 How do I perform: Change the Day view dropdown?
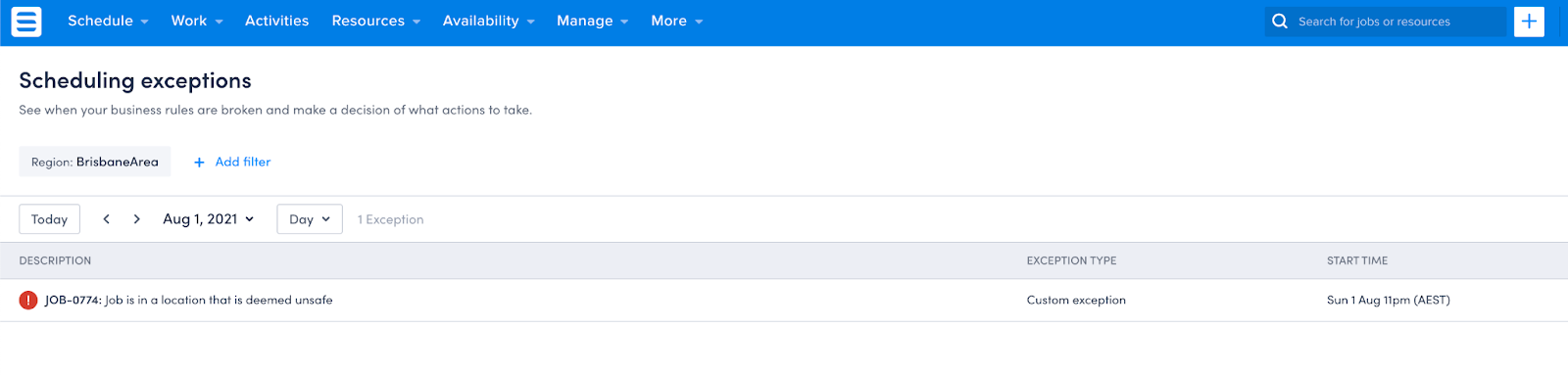[x=310, y=219]
